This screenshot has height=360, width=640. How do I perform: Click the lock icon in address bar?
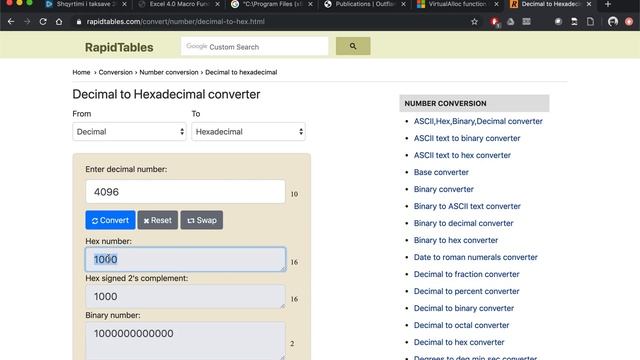pyautogui.click(x=79, y=22)
